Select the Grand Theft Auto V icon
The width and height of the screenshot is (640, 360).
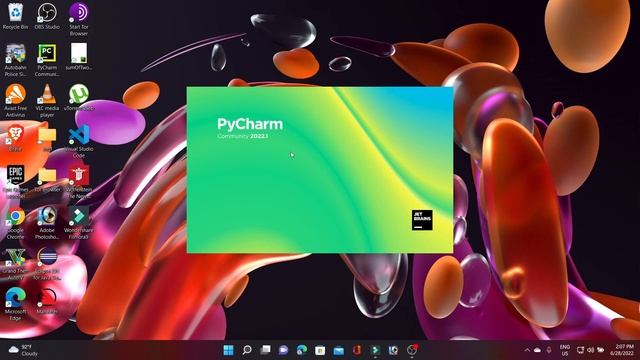tap(15, 264)
